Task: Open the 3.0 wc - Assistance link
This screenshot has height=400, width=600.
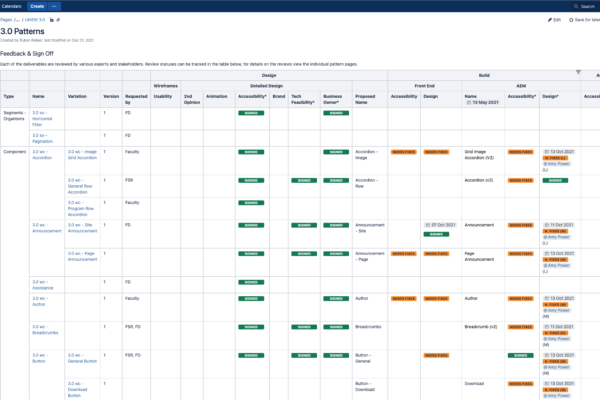Action: 42,285
